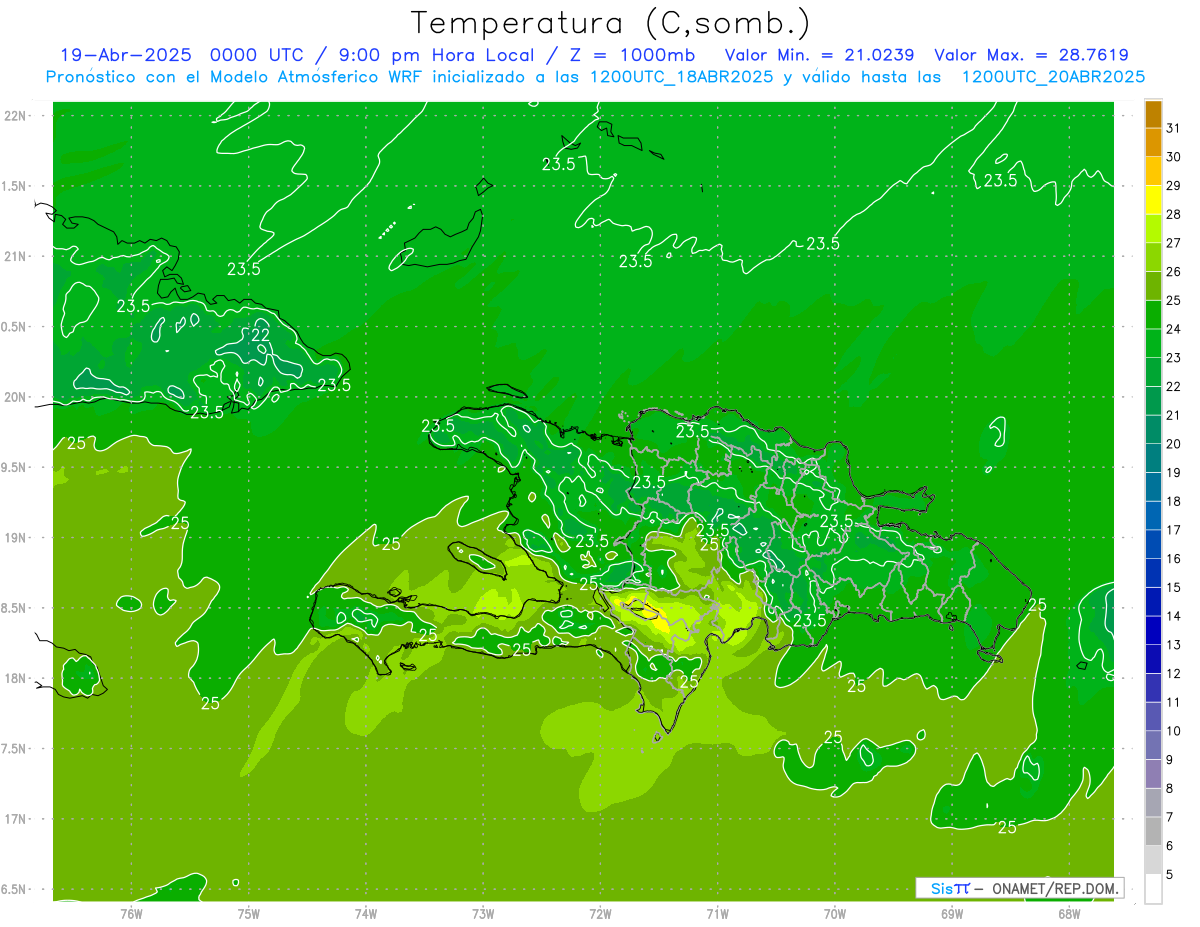Click the "25" value on the color scale
This screenshot has height=927, width=1200.
pyautogui.click(x=1172, y=300)
